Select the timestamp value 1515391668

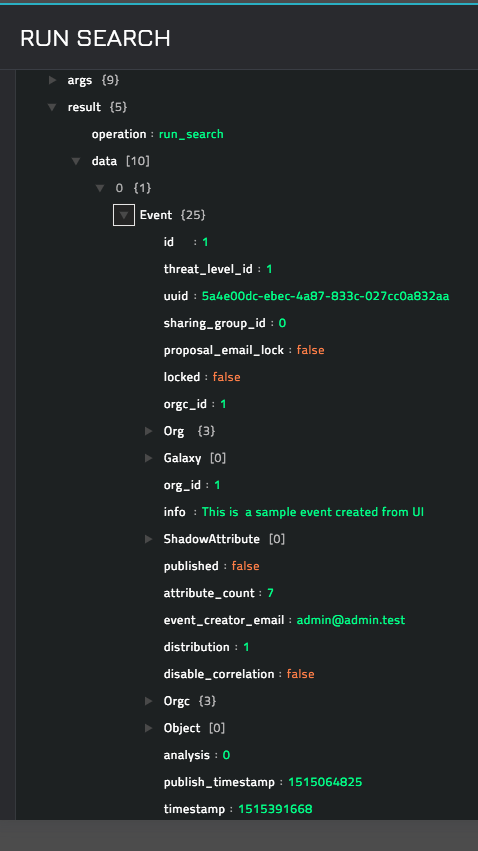coord(275,809)
